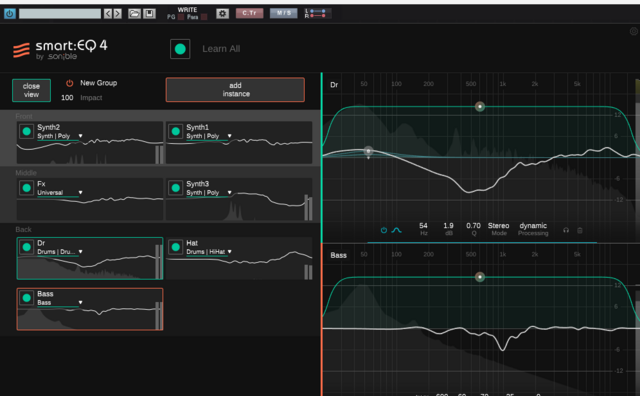Click the add instance button
The width and height of the screenshot is (640, 396).
pyautogui.click(x=235, y=89)
